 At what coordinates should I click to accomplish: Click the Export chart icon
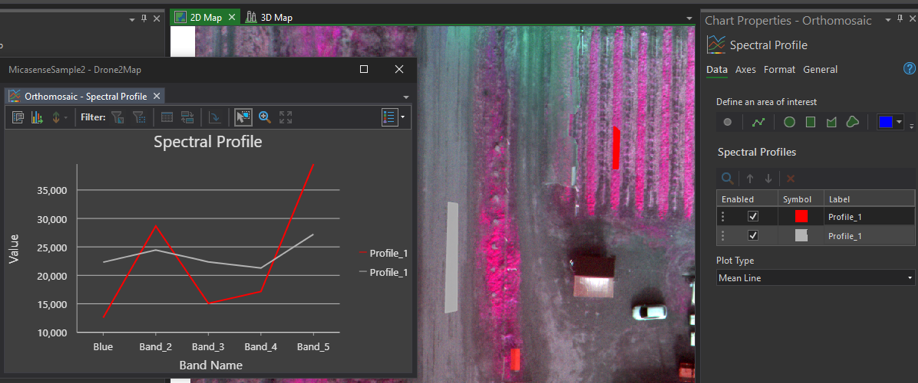click(x=37, y=118)
